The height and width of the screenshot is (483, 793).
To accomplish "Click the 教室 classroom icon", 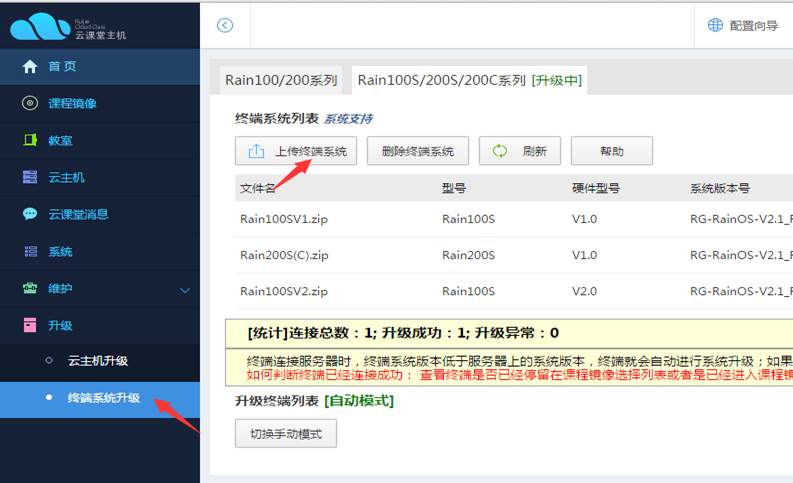I will tap(30, 140).
